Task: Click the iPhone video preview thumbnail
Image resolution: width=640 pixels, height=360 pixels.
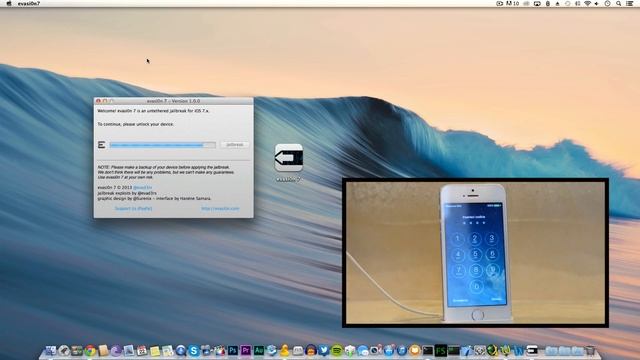Action: point(476,253)
